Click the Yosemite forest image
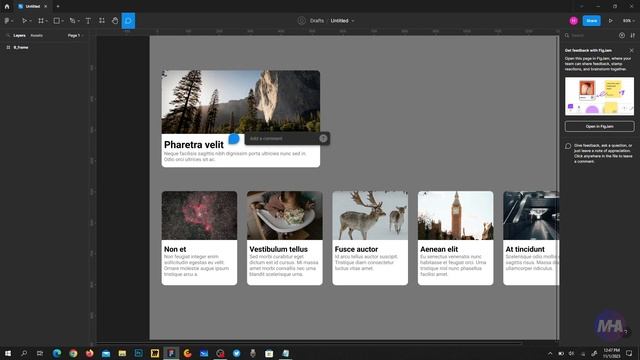The image size is (640, 360). [241, 102]
